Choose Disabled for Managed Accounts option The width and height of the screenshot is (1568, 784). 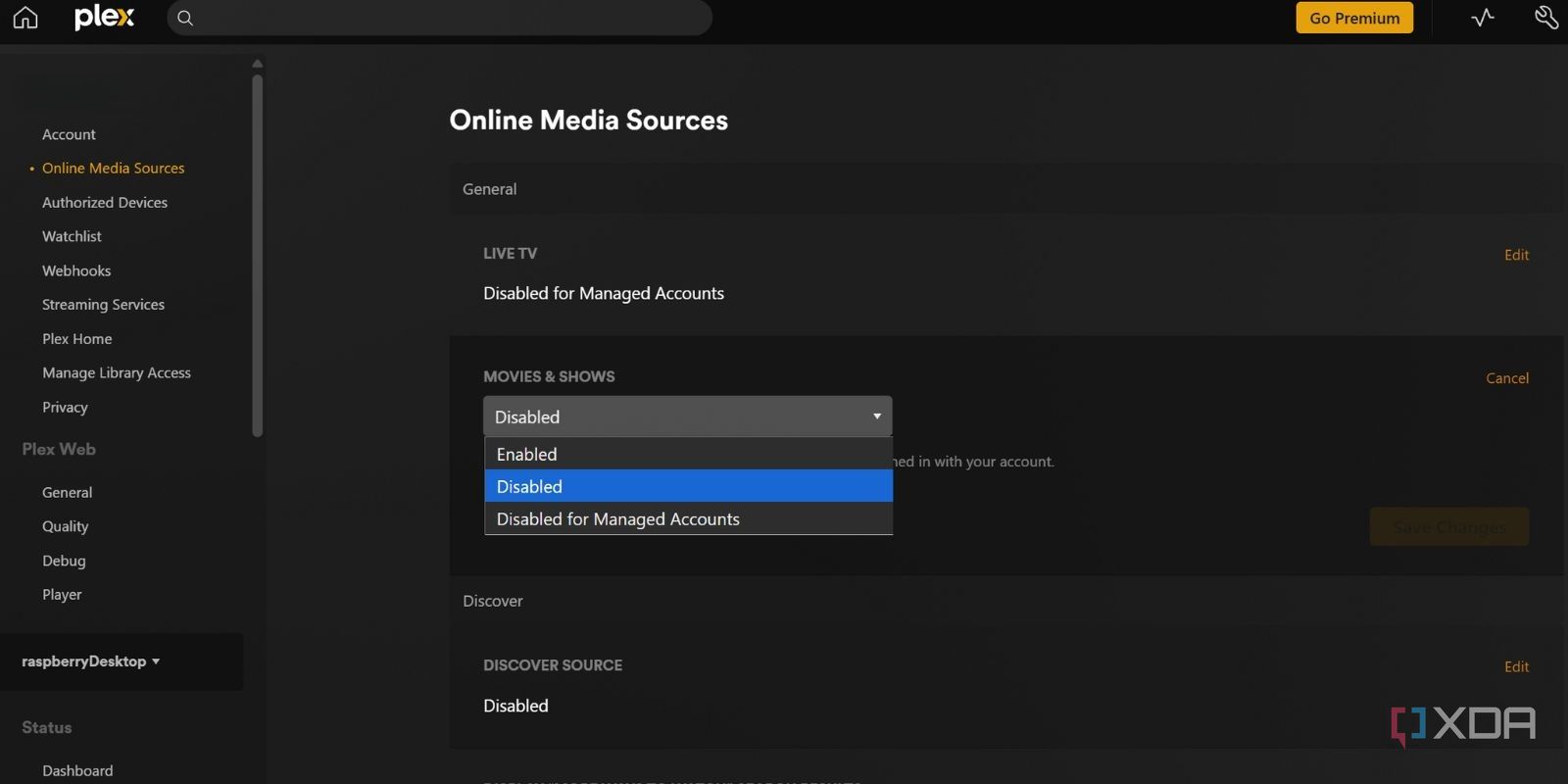click(x=688, y=518)
